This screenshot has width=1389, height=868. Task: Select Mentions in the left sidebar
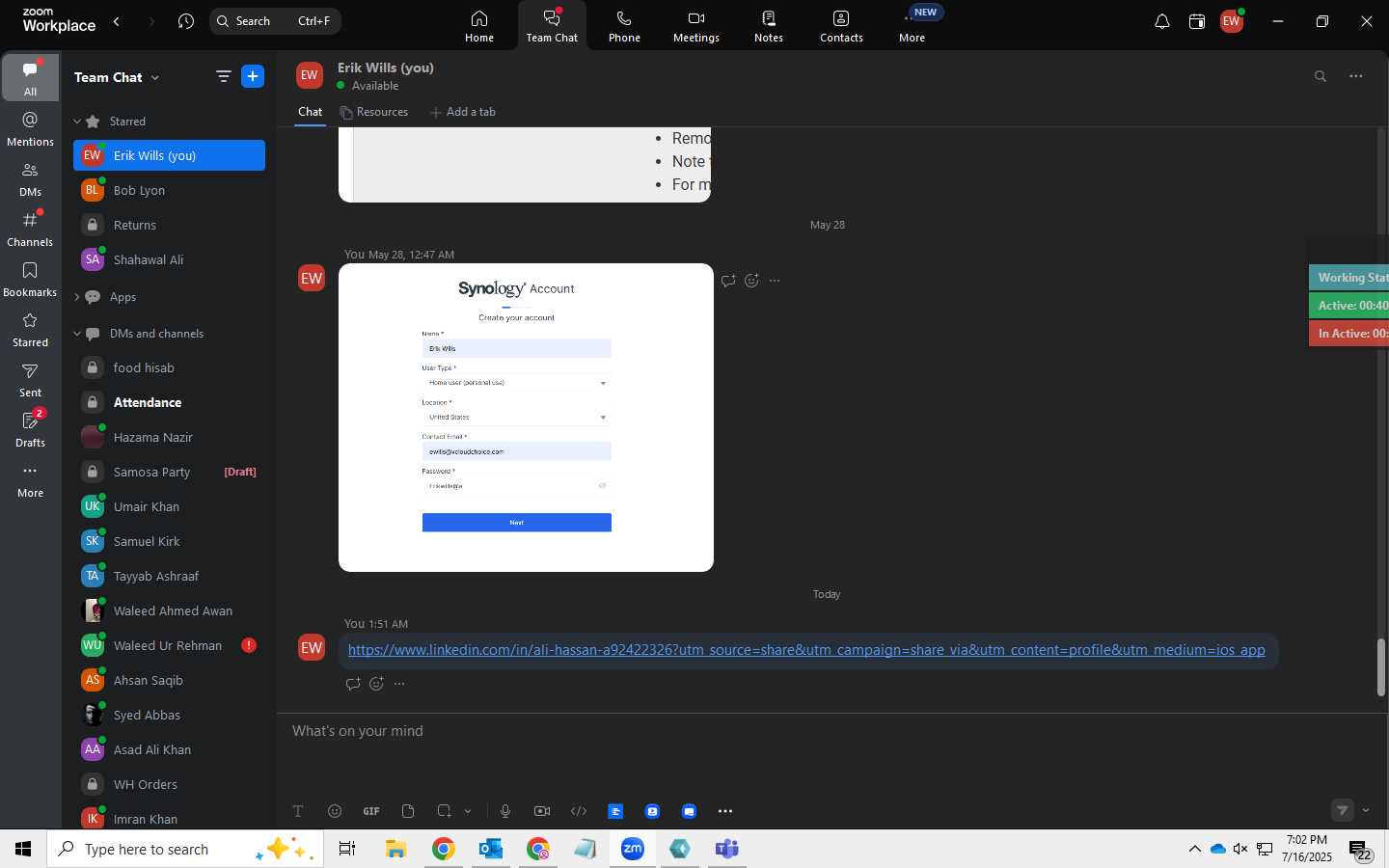point(30,129)
